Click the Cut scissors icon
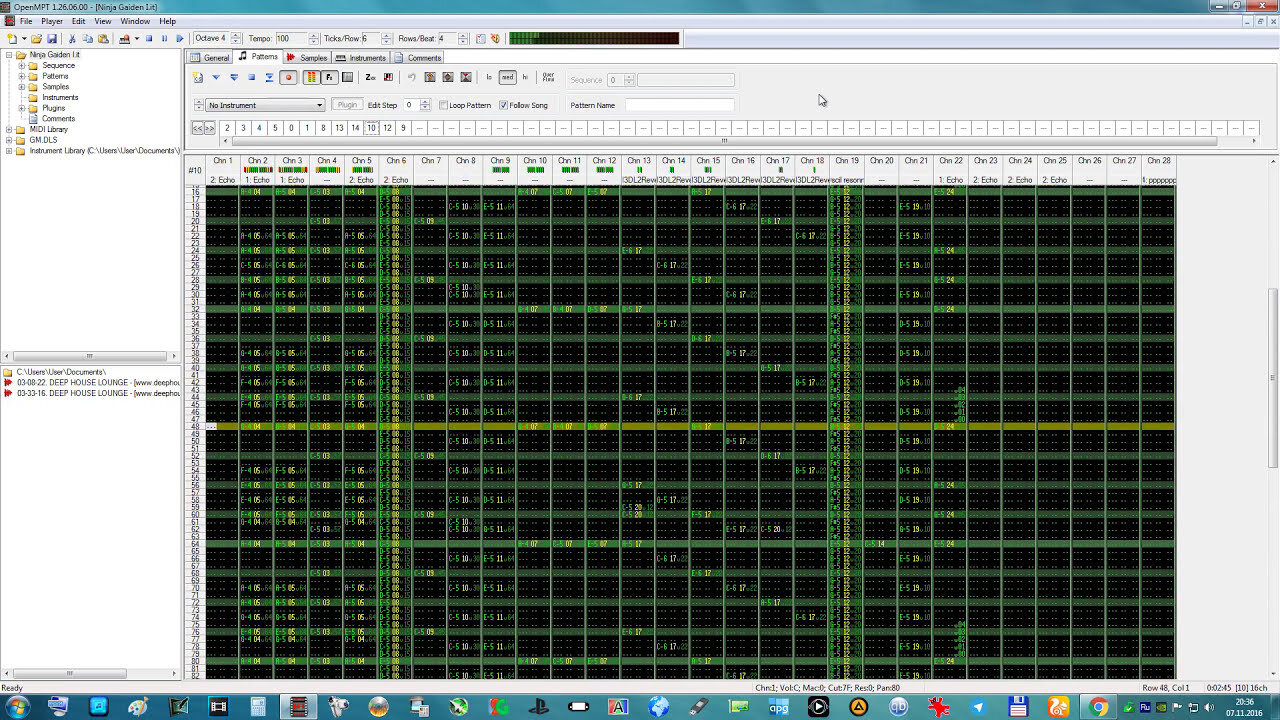The image size is (1280, 720). (x=72, y=39)
